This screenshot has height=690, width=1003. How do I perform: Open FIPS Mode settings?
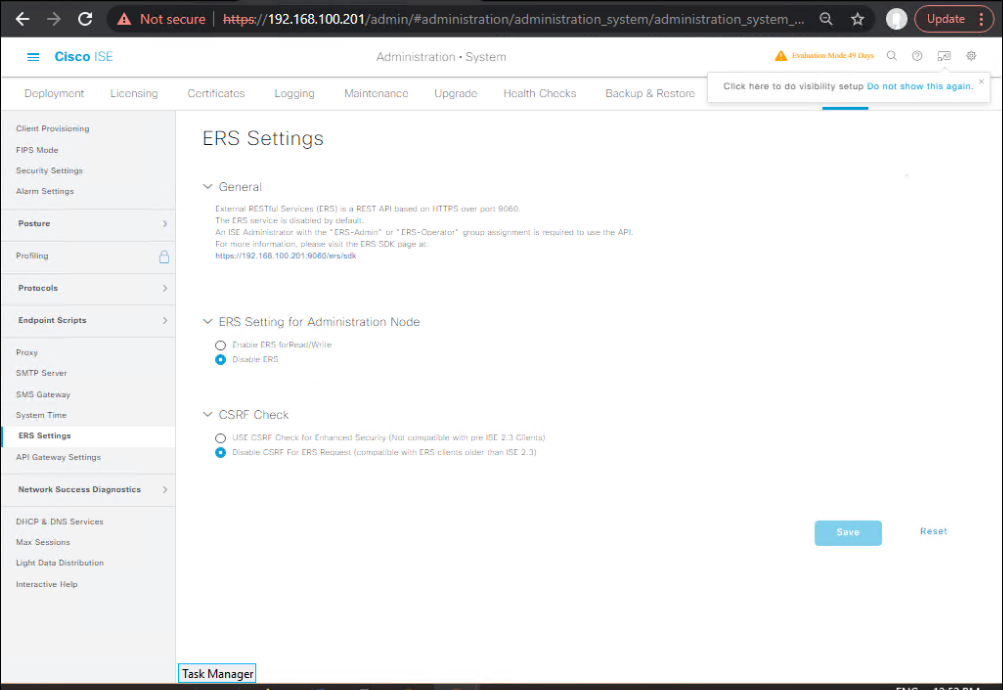coord(37,150)
